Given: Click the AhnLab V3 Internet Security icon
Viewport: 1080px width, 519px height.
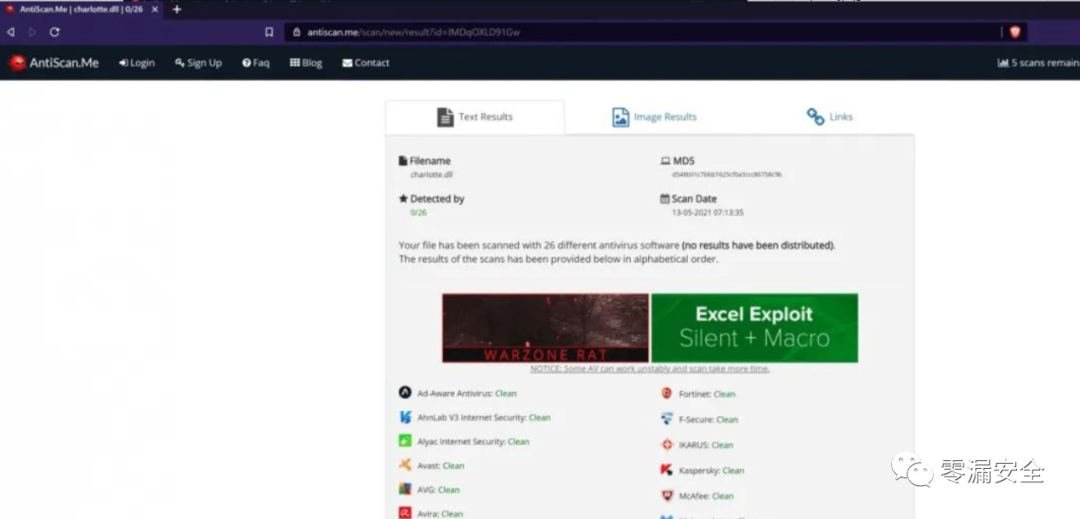Looking at the screenshot, I should click(405, 417).
